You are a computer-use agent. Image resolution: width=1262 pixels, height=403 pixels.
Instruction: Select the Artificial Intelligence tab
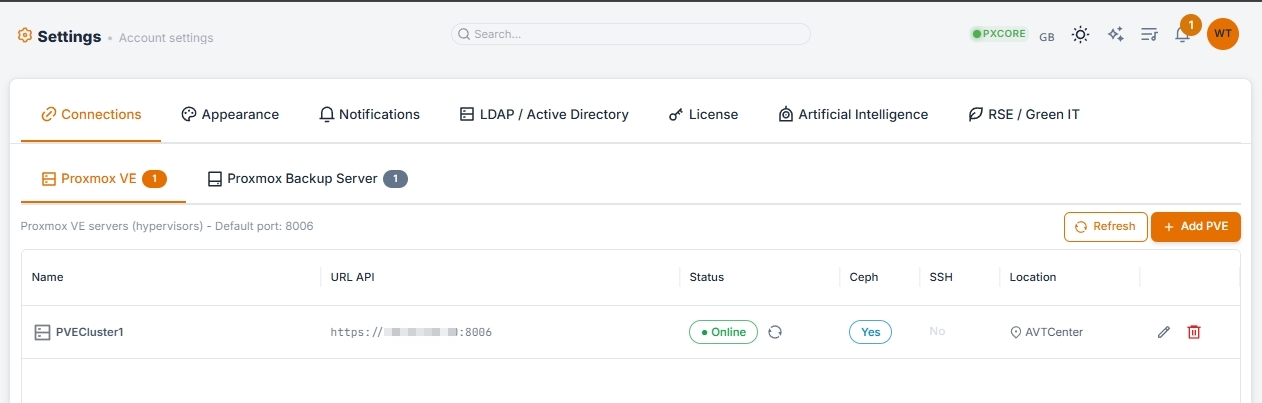point(853,114)
